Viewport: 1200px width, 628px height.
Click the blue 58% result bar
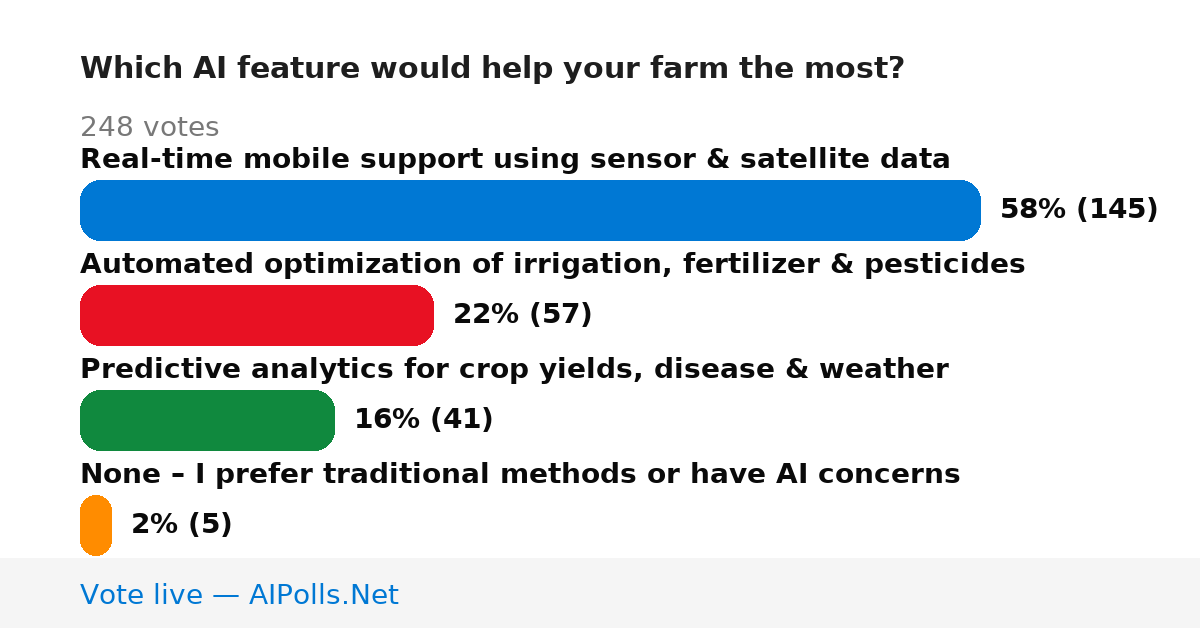click(530, 210)
